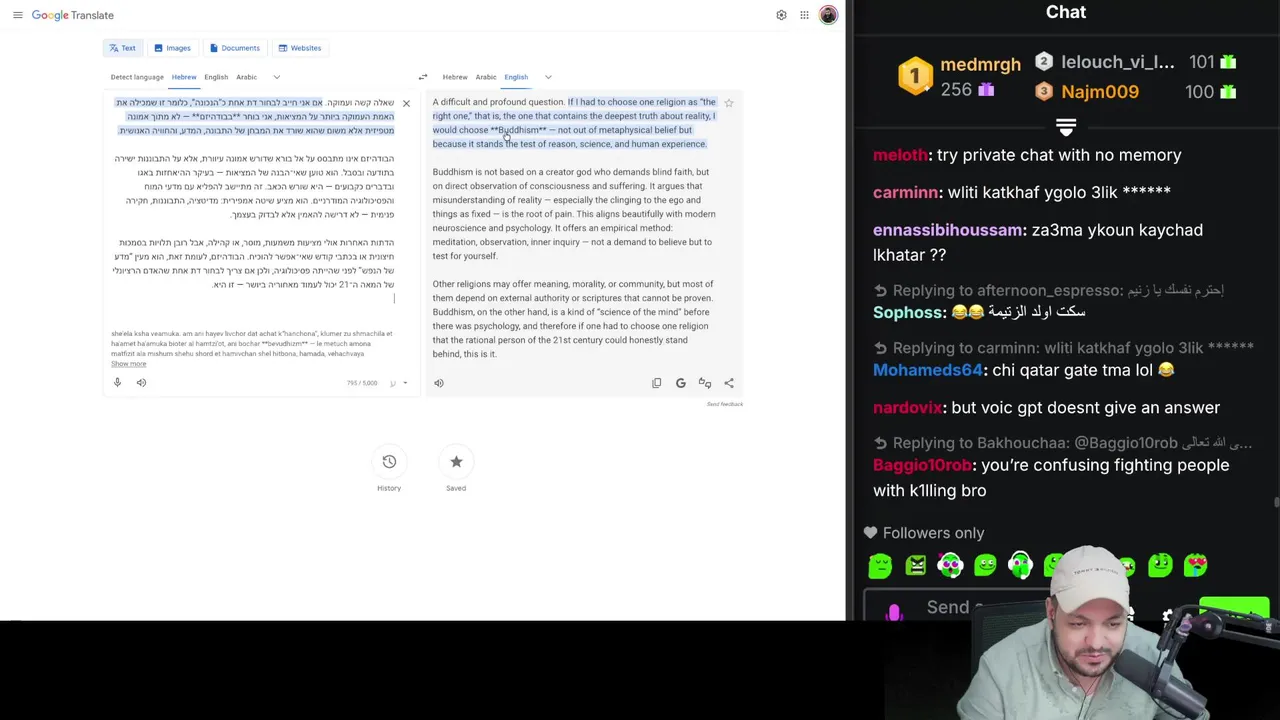Share the translation
This screenshot has height=720, width=1280.
click(x=729, y=383)
